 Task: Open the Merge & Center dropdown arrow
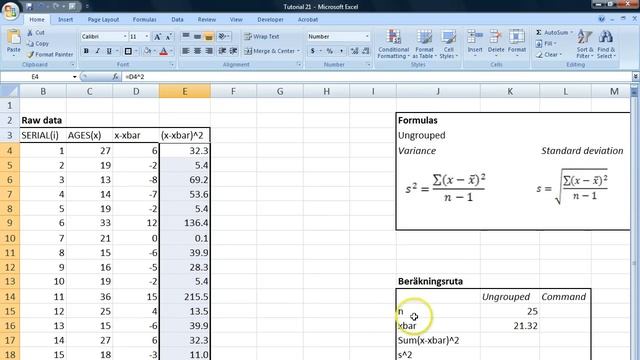[299, 51]
